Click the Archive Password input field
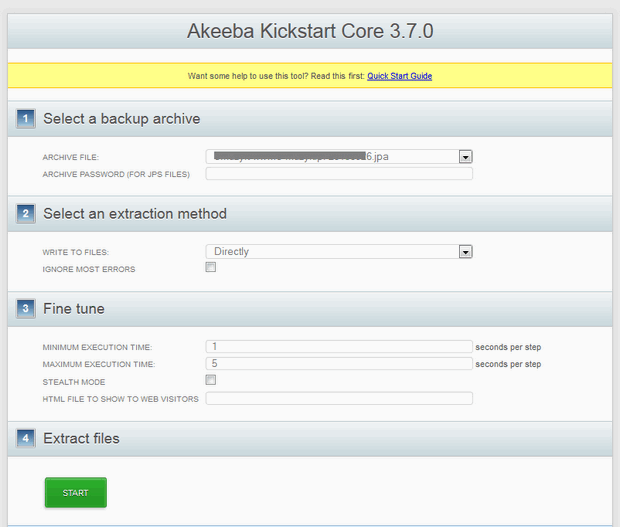Image resolution: width=620 pixels, height=527 pixels. [x=339, y=174]
